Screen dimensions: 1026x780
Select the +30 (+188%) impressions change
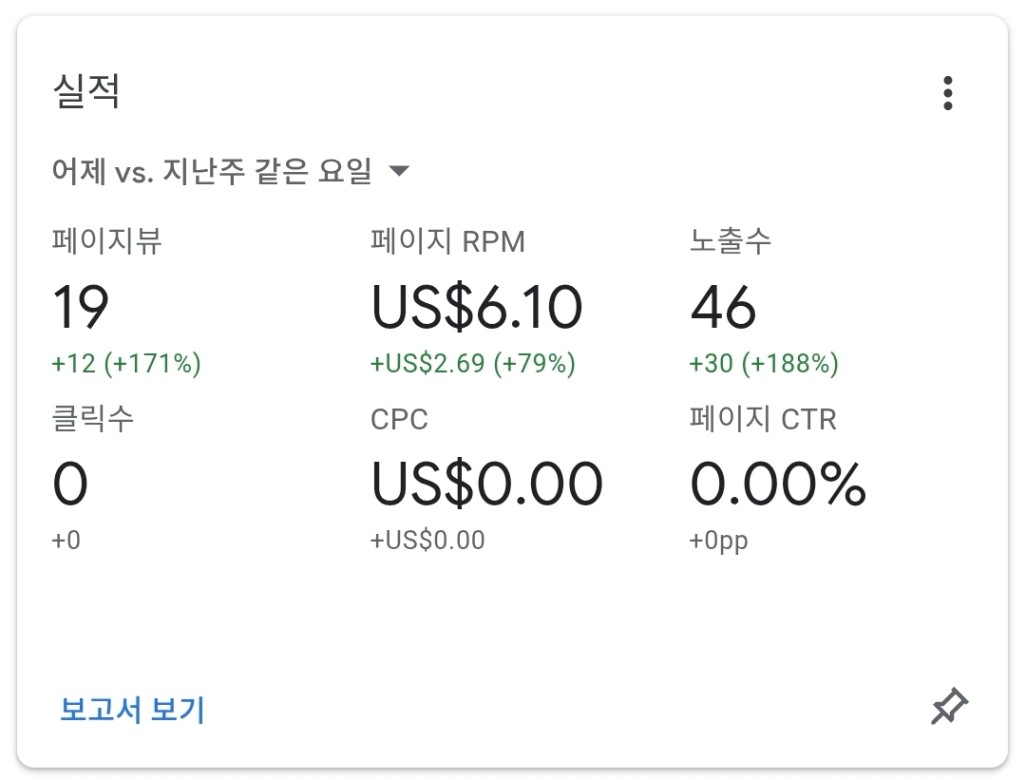click(764, 363)
